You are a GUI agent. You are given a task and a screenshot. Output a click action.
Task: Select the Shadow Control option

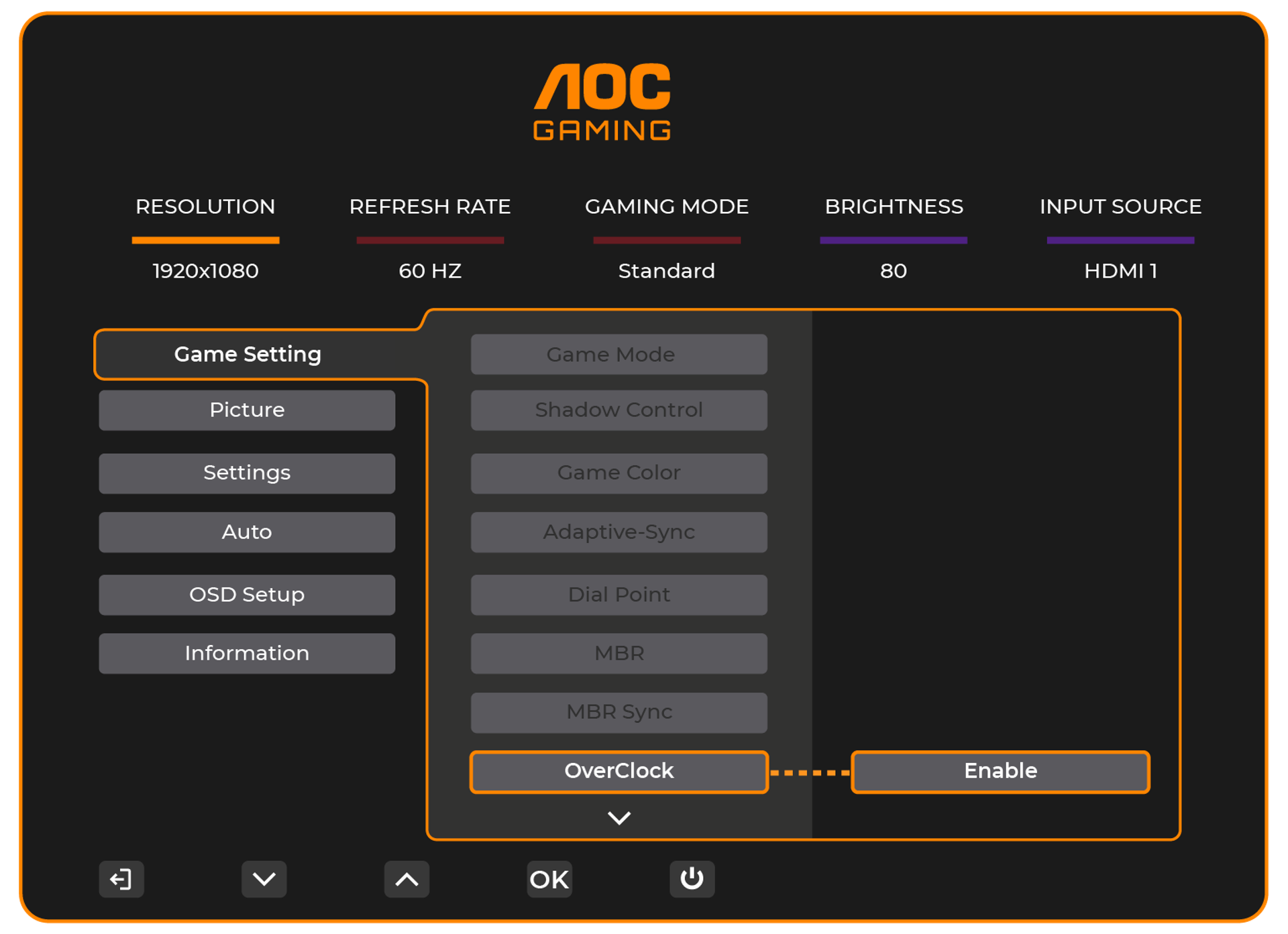click(619, 410)
